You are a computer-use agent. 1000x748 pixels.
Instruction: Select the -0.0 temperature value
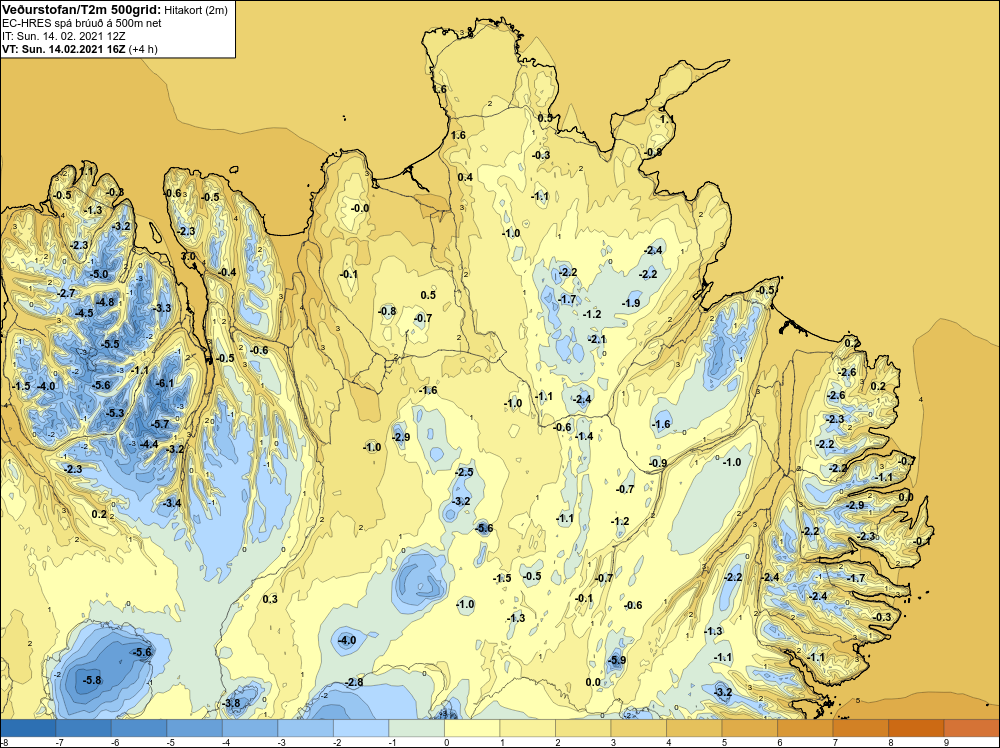(360, 208)
